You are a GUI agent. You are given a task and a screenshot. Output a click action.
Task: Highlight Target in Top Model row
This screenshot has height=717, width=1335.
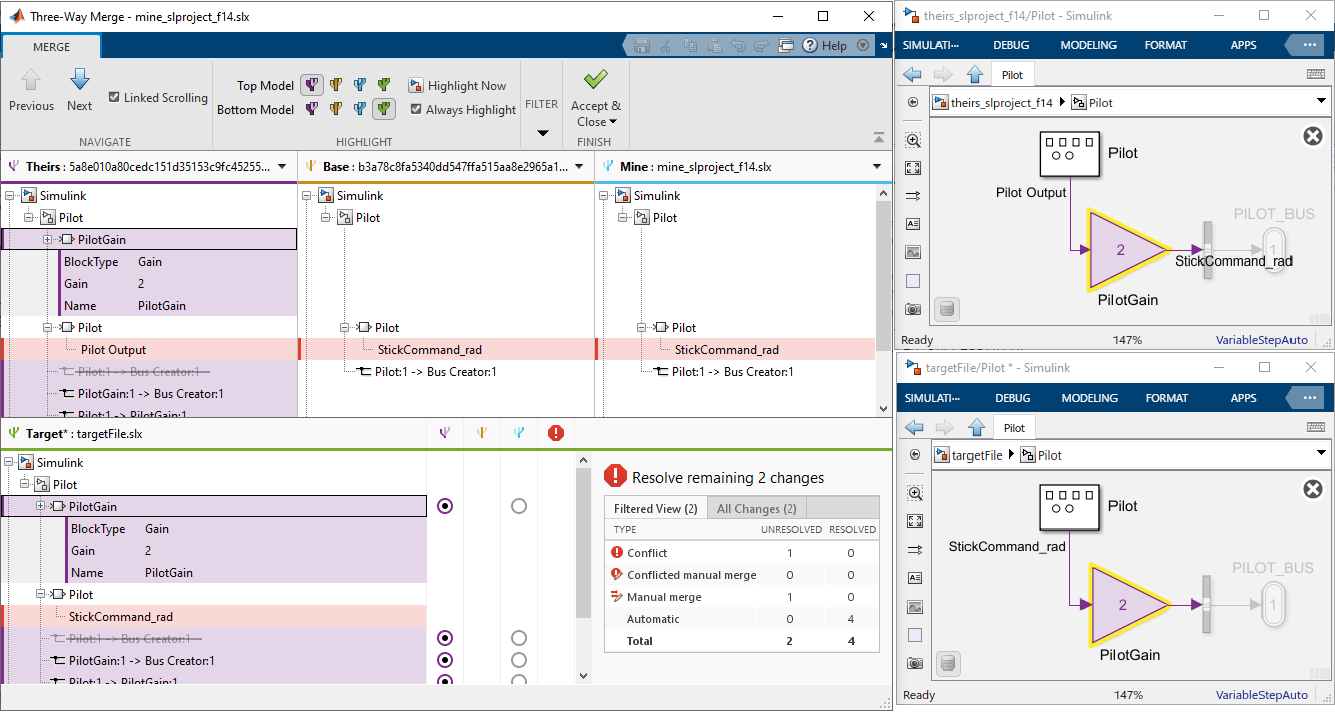pyautogui.click(x=384, y=85)
